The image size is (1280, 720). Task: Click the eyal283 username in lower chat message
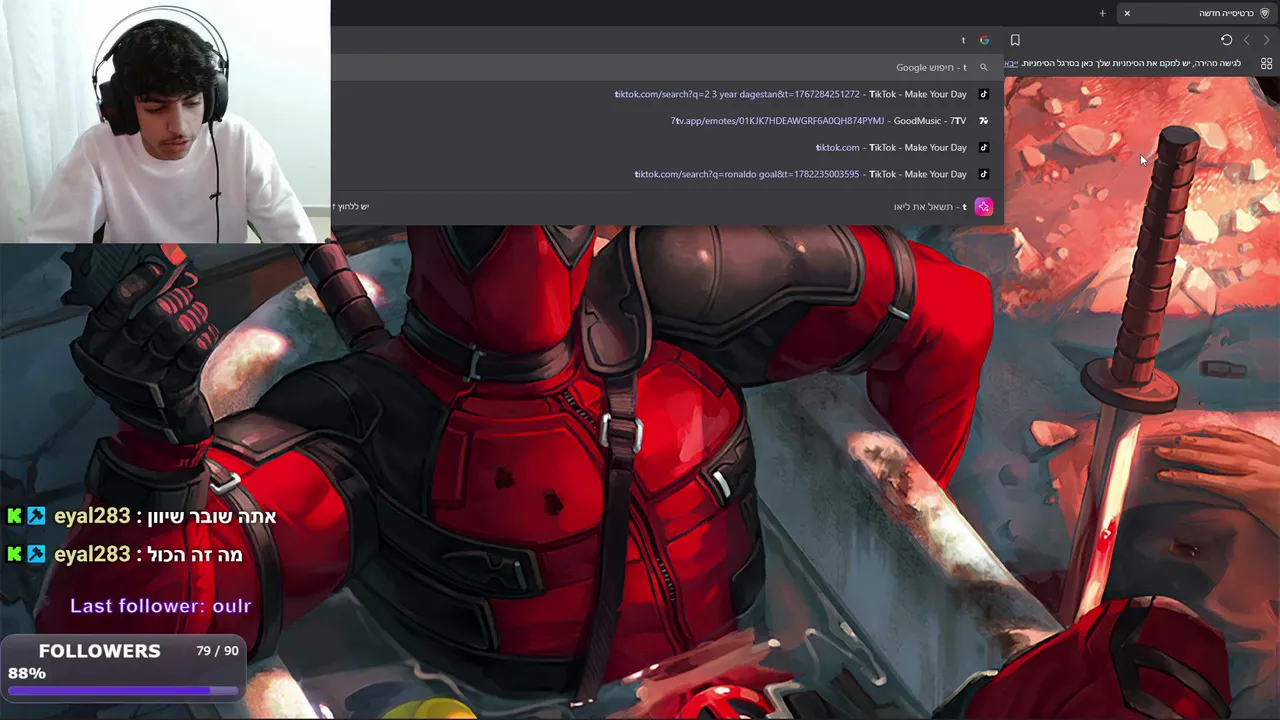pos(92,554)
